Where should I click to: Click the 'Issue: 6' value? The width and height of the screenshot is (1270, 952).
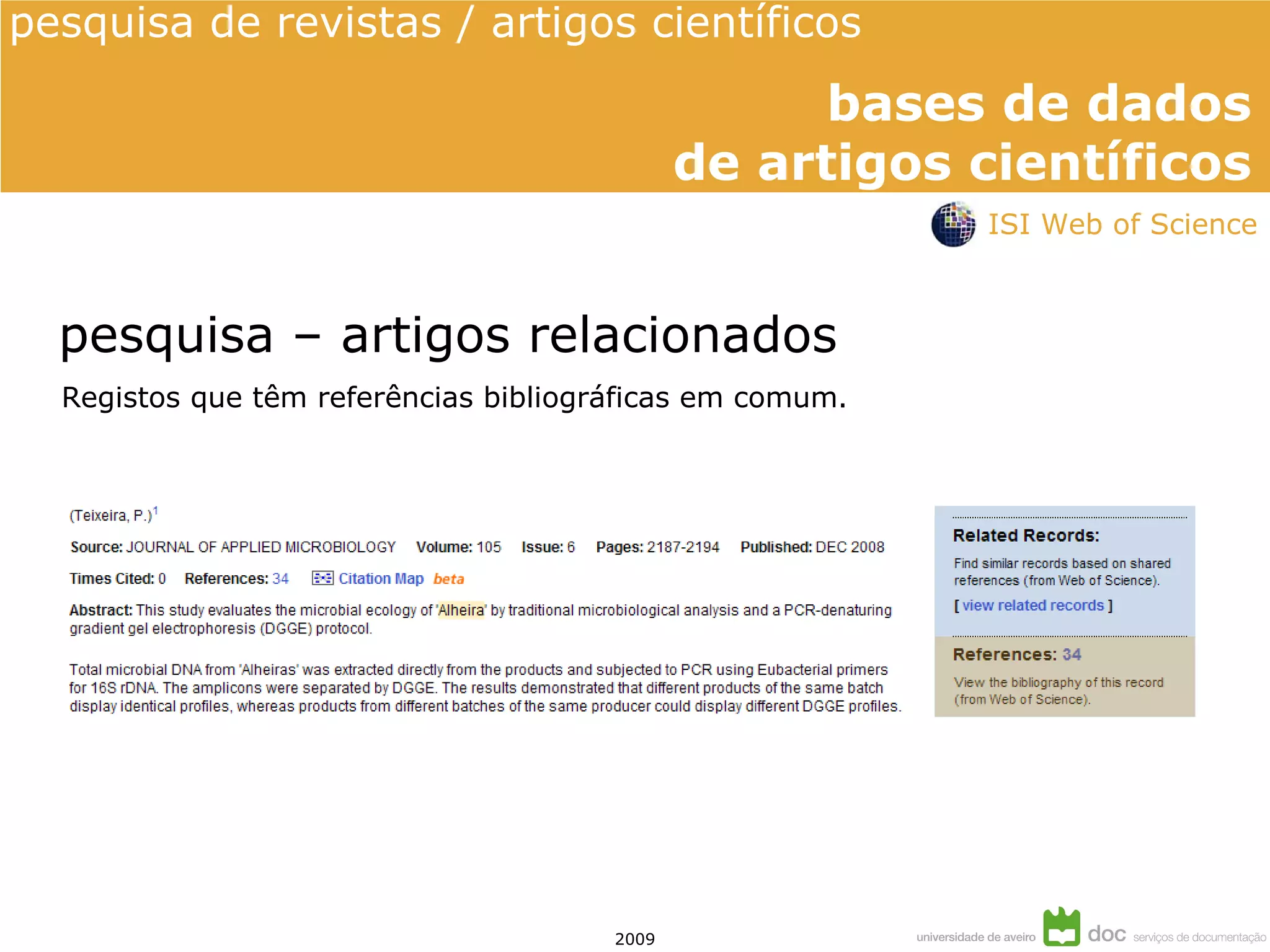click(x=548, y=547)
